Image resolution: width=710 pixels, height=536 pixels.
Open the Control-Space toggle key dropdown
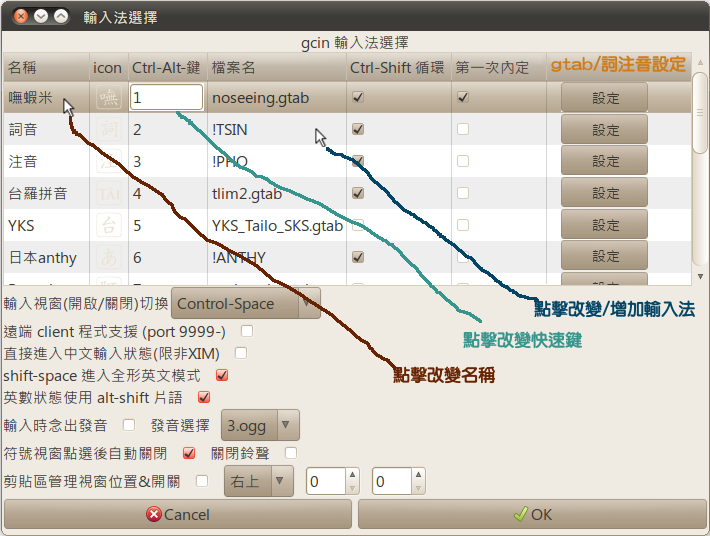[246, 302]
